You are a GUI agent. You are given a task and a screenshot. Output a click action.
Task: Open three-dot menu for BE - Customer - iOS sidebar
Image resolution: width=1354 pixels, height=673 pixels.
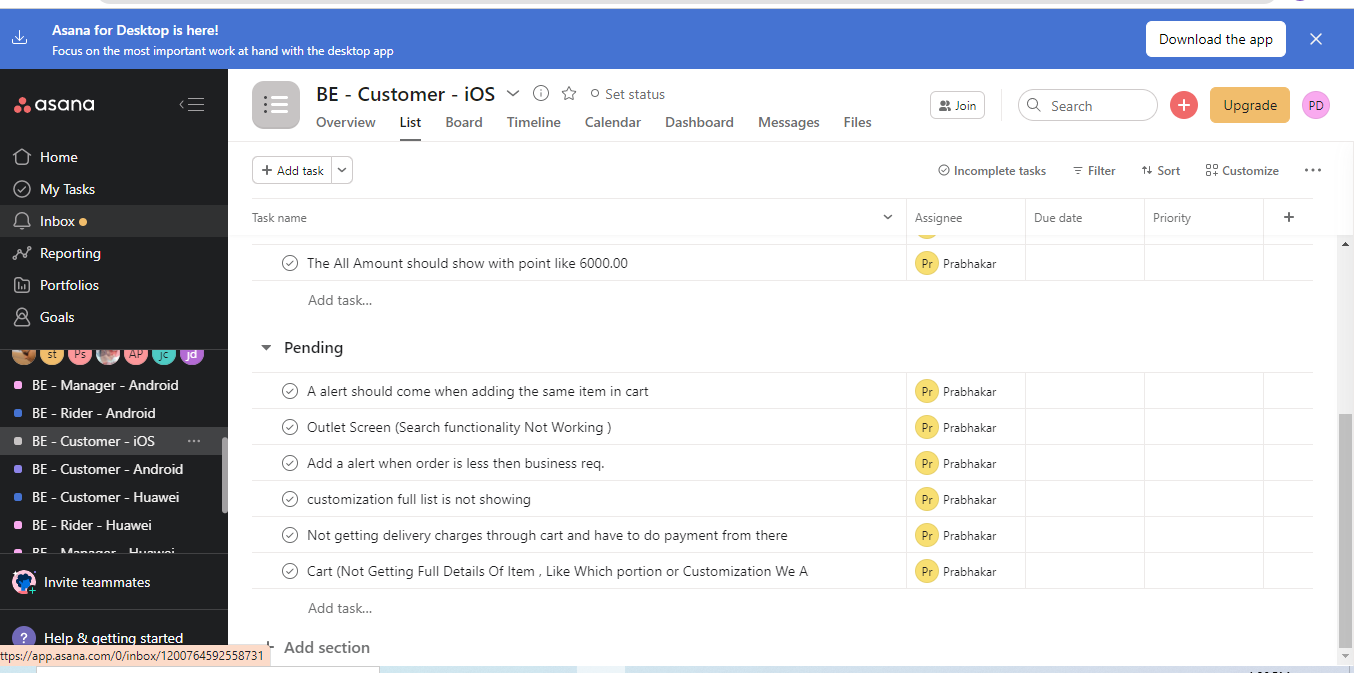[194, 441]
